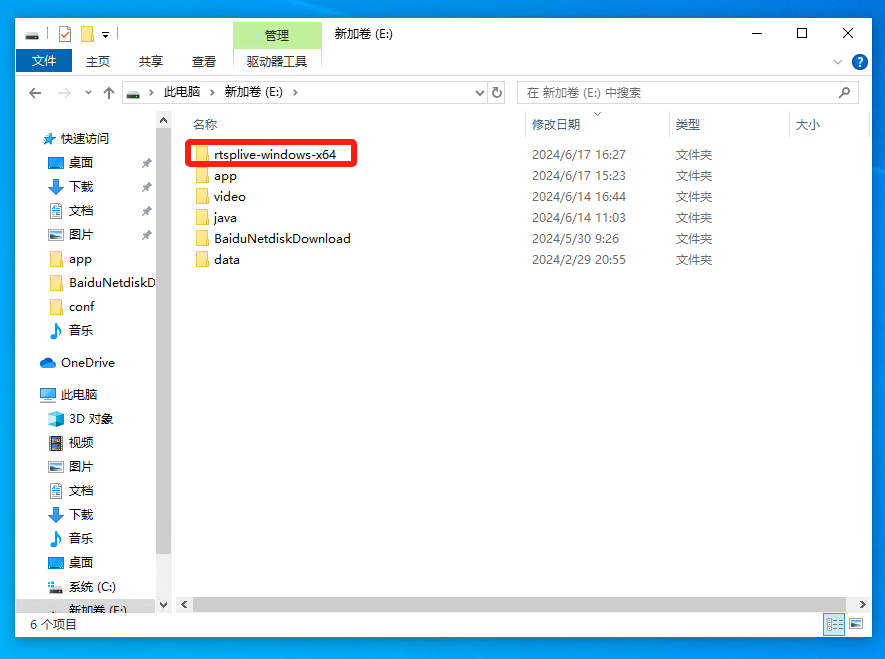Image resolution: width=885 pixels, height=659 pixels.
Task: Go back with the back arrow
Action: click(35, 93)
